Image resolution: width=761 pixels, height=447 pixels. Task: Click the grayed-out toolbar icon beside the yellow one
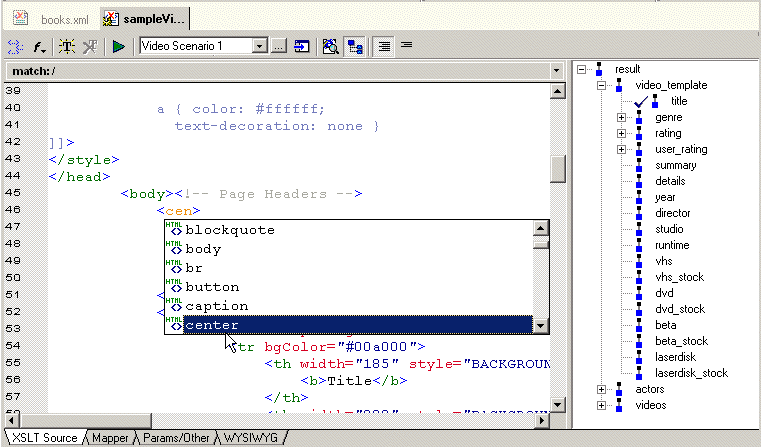[x=90, y=46]
